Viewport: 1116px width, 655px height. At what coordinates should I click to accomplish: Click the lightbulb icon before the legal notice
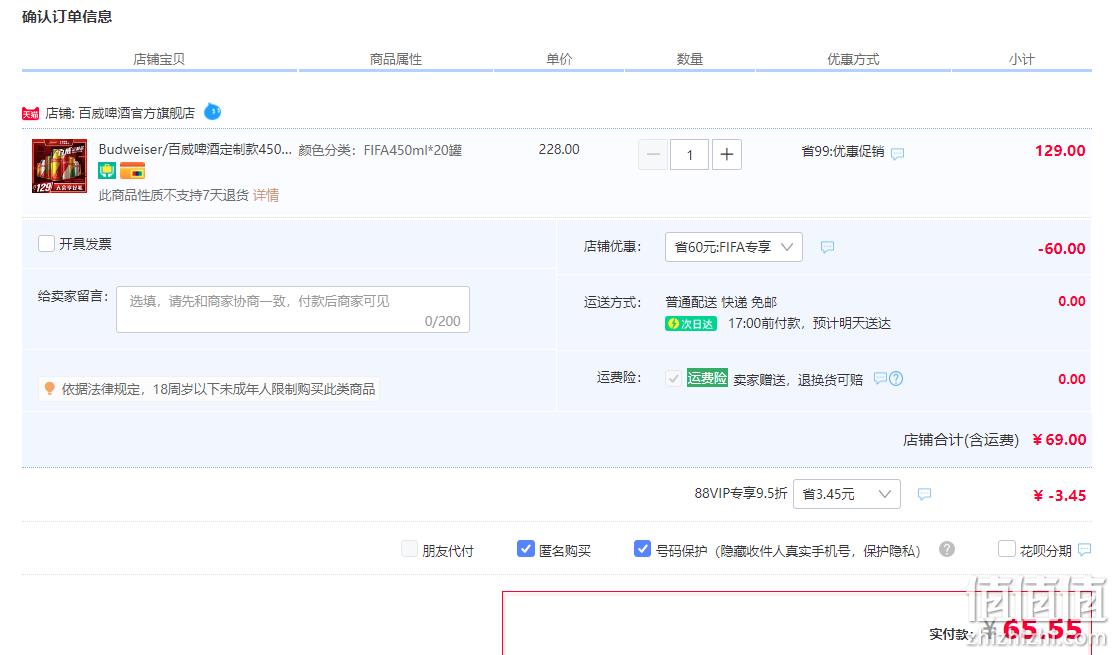pyautogui.click(x=49, y=388)
